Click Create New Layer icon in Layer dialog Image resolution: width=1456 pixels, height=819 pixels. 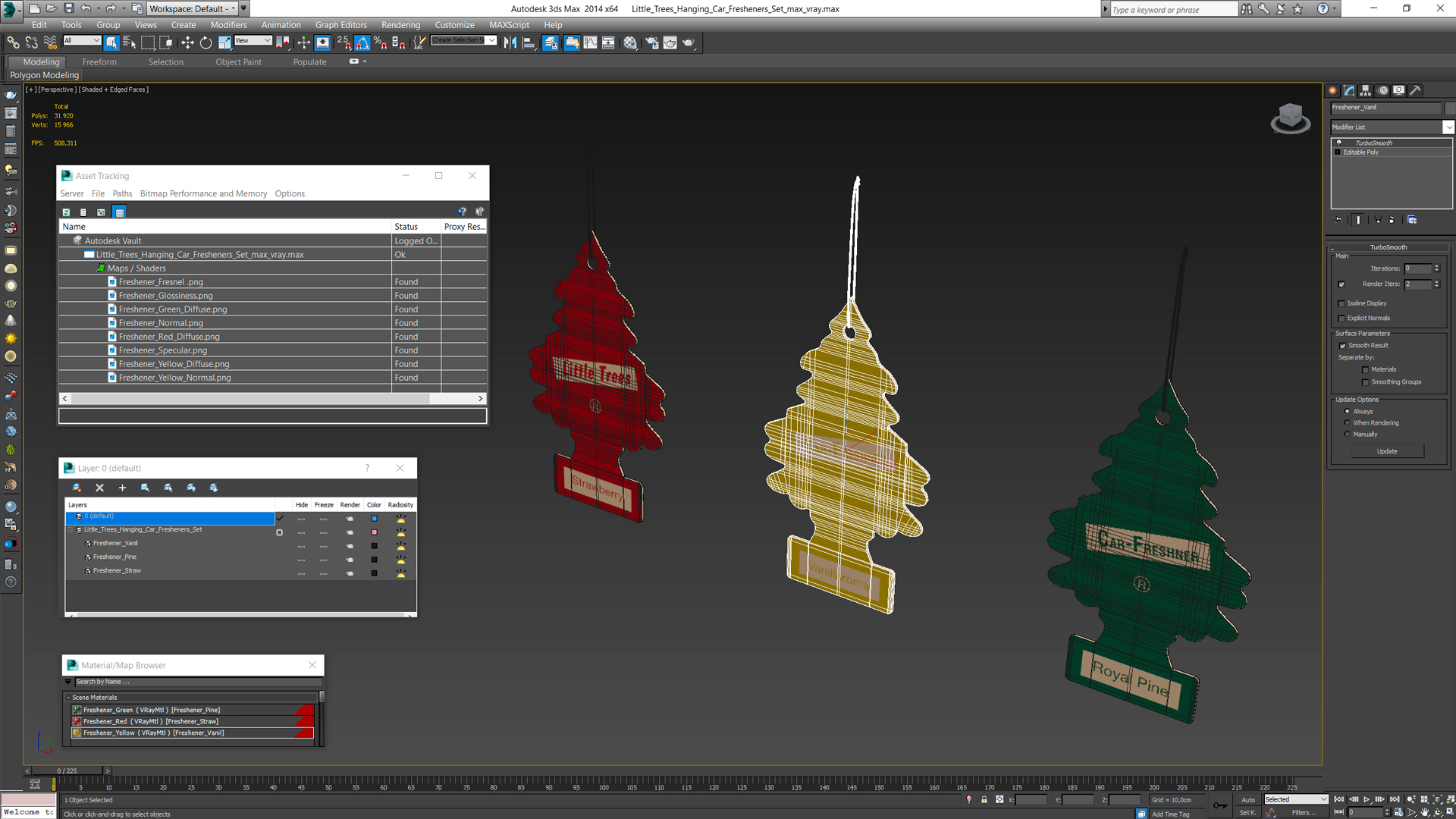click(x=77, y=488)
